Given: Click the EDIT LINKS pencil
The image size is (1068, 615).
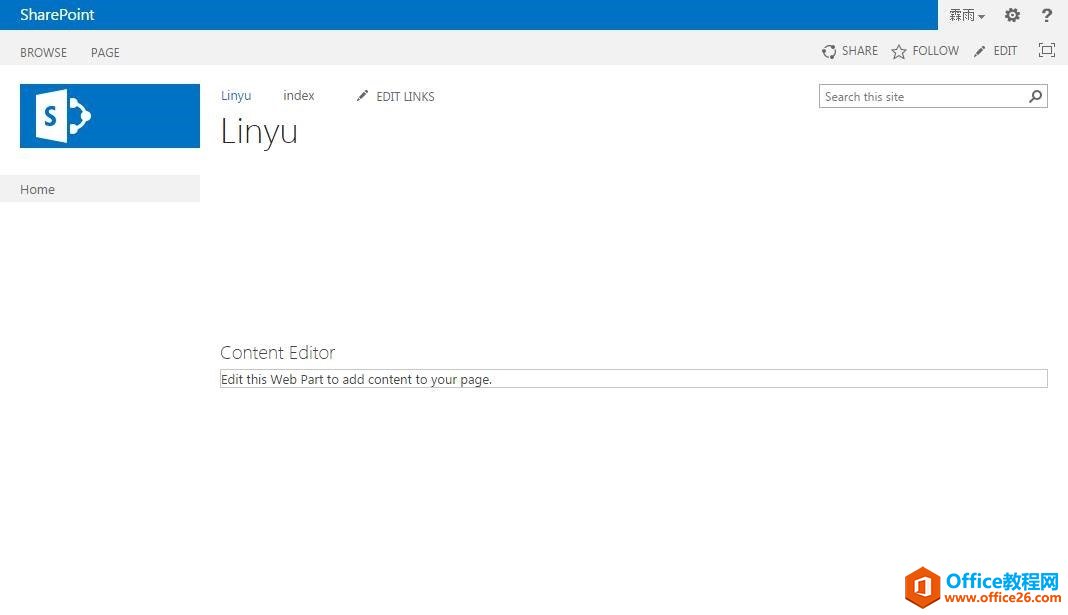Looking at the screenshot, I should click(362, 96).
